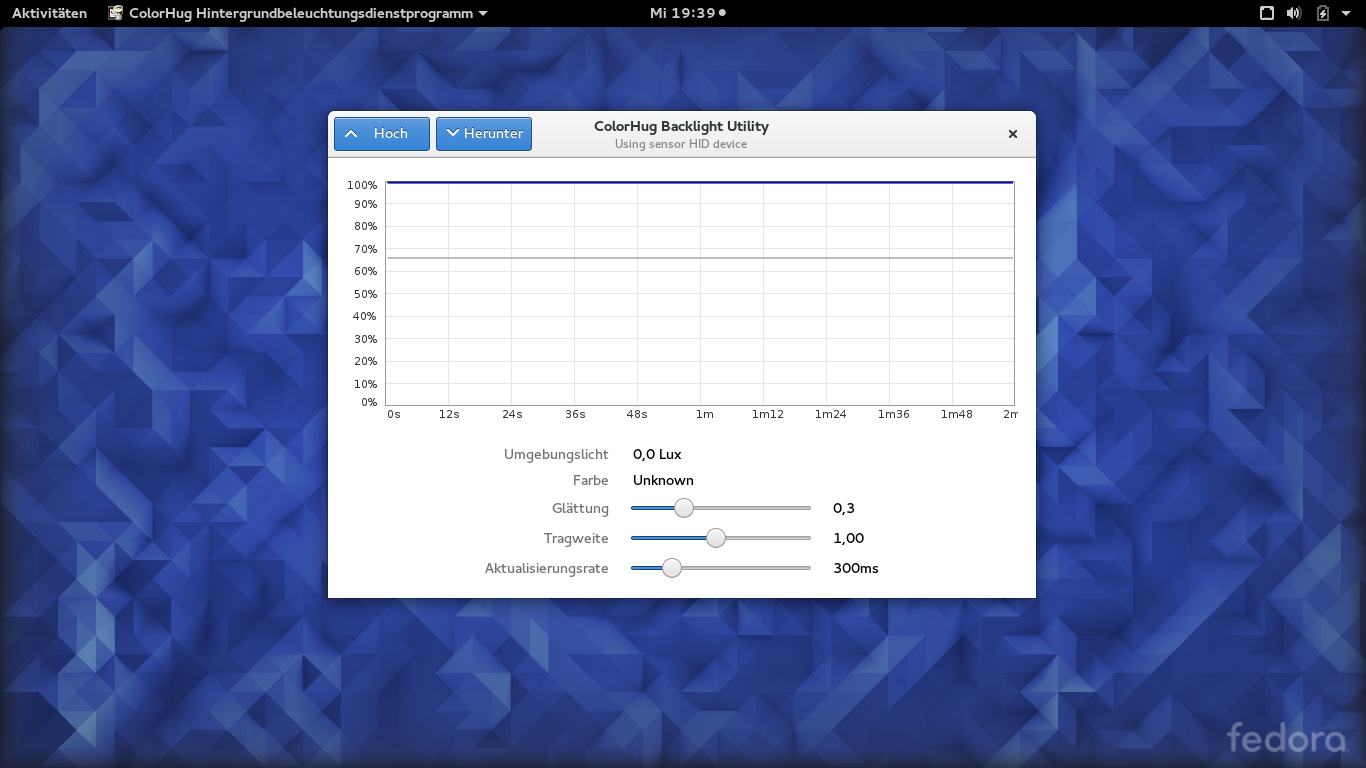Close the ColorHug Backlight Utility window
The width and height of the screenshot is (1366, 768).
pos(1012,134)
